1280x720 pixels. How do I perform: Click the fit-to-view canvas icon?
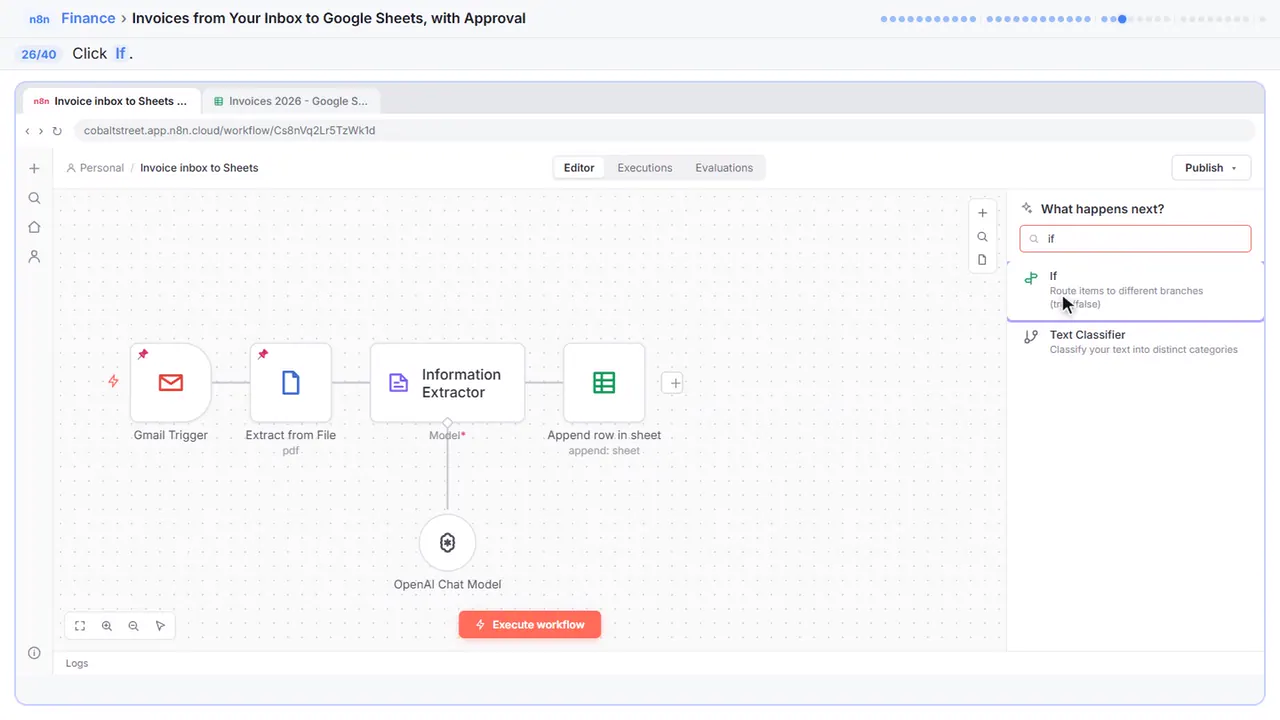pos(80,626)
